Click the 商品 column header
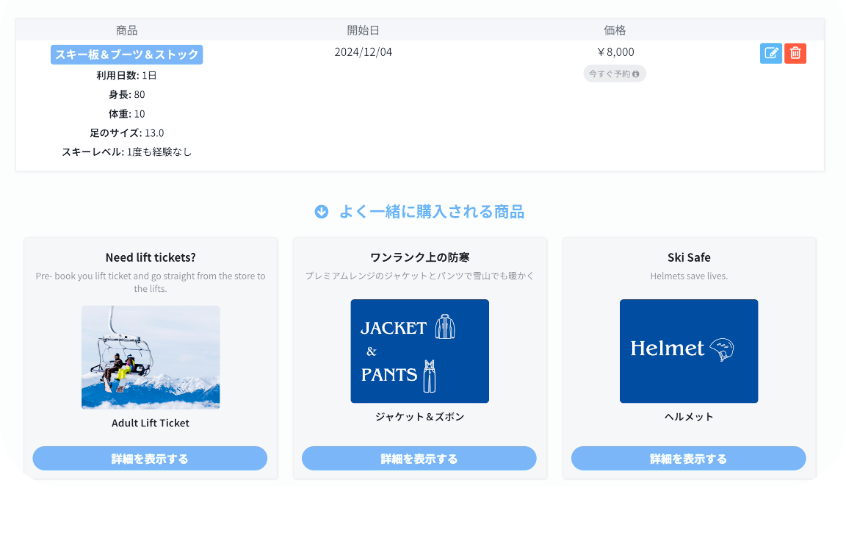Screen dimensions: 846x540 (x=127, y=30)
